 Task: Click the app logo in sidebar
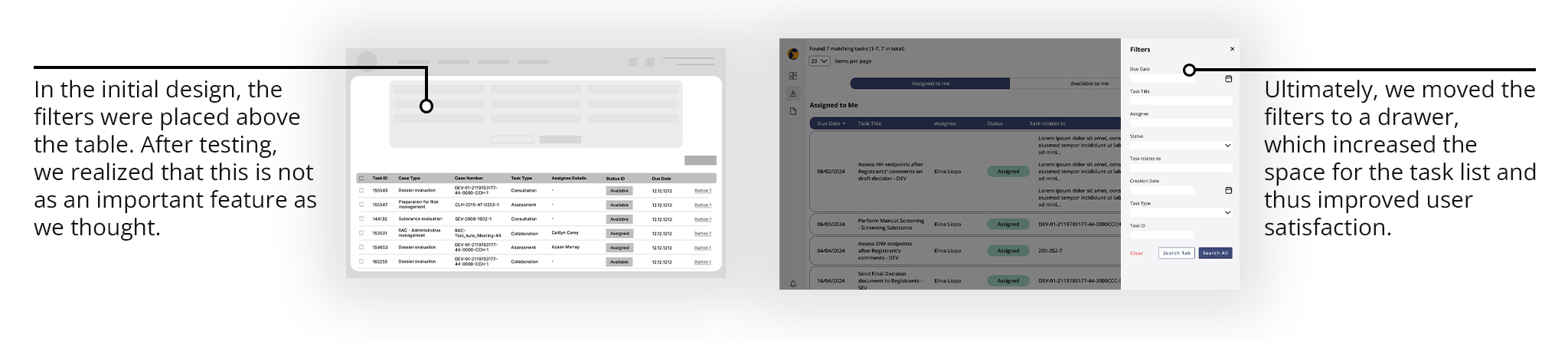click(793, 54)
